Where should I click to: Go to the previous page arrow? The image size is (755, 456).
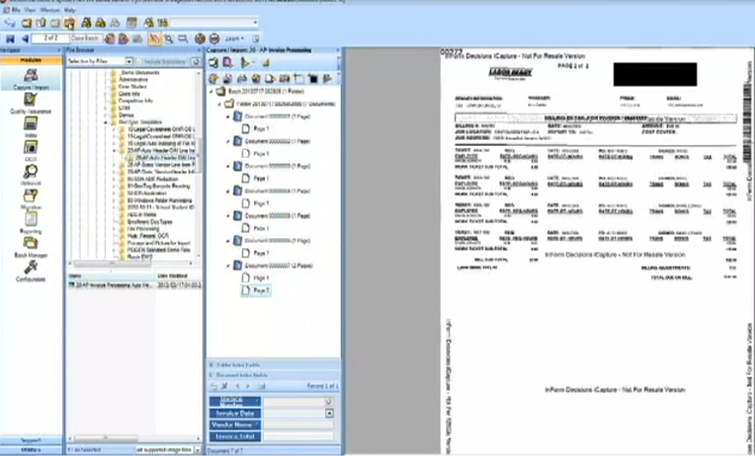pyautogui.click(x=24, y=39)
